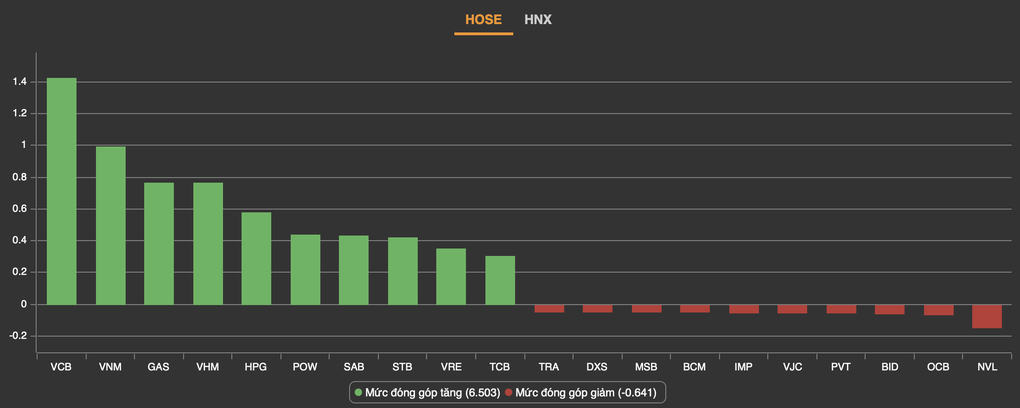Viewport: 1020px width, 408px height.
Task: Select the VRE green bar
Action: point(451,277)
